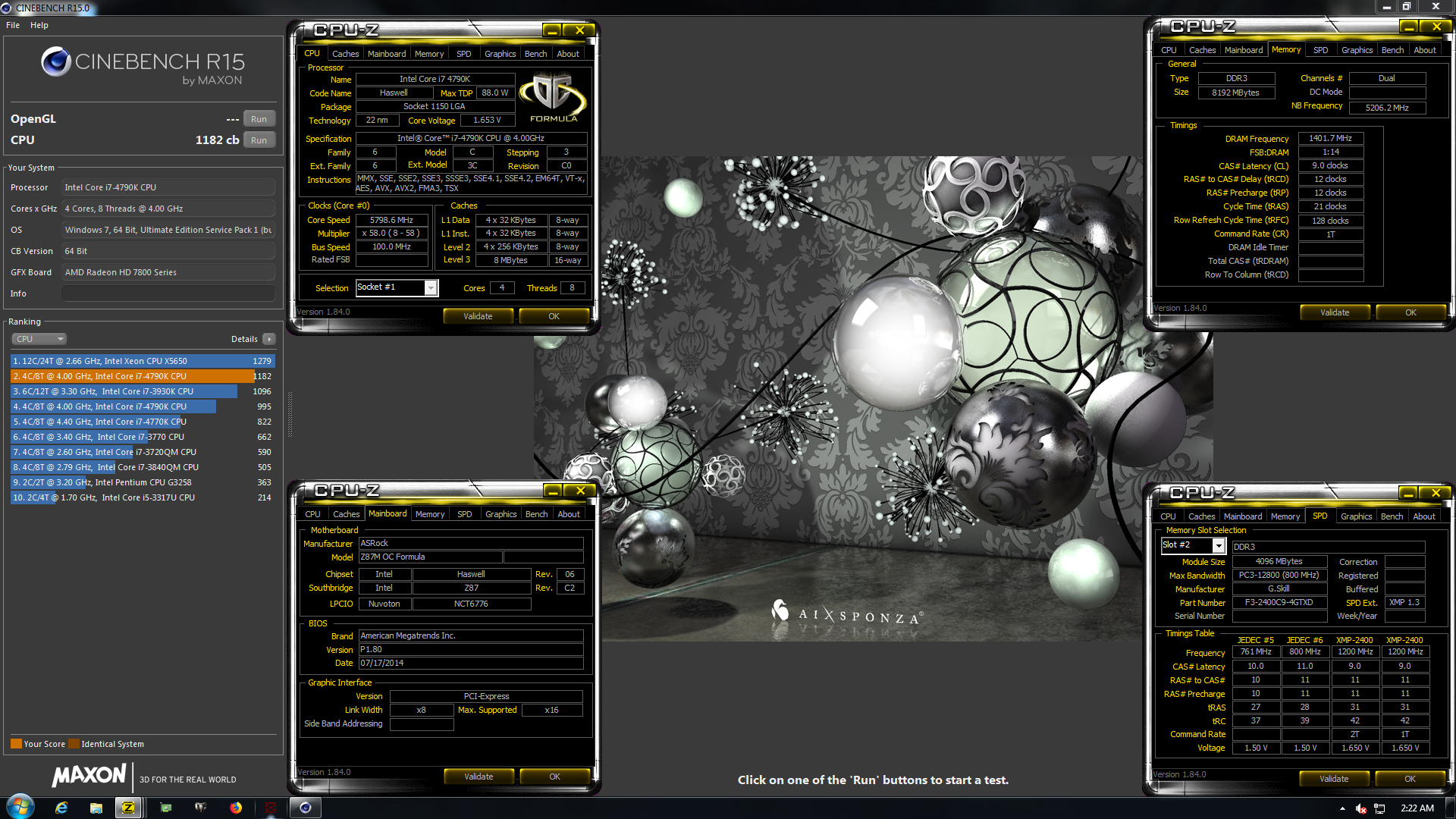Run the CPU benchmark
The image size is (1456, 819).
[x=259, y=140]
